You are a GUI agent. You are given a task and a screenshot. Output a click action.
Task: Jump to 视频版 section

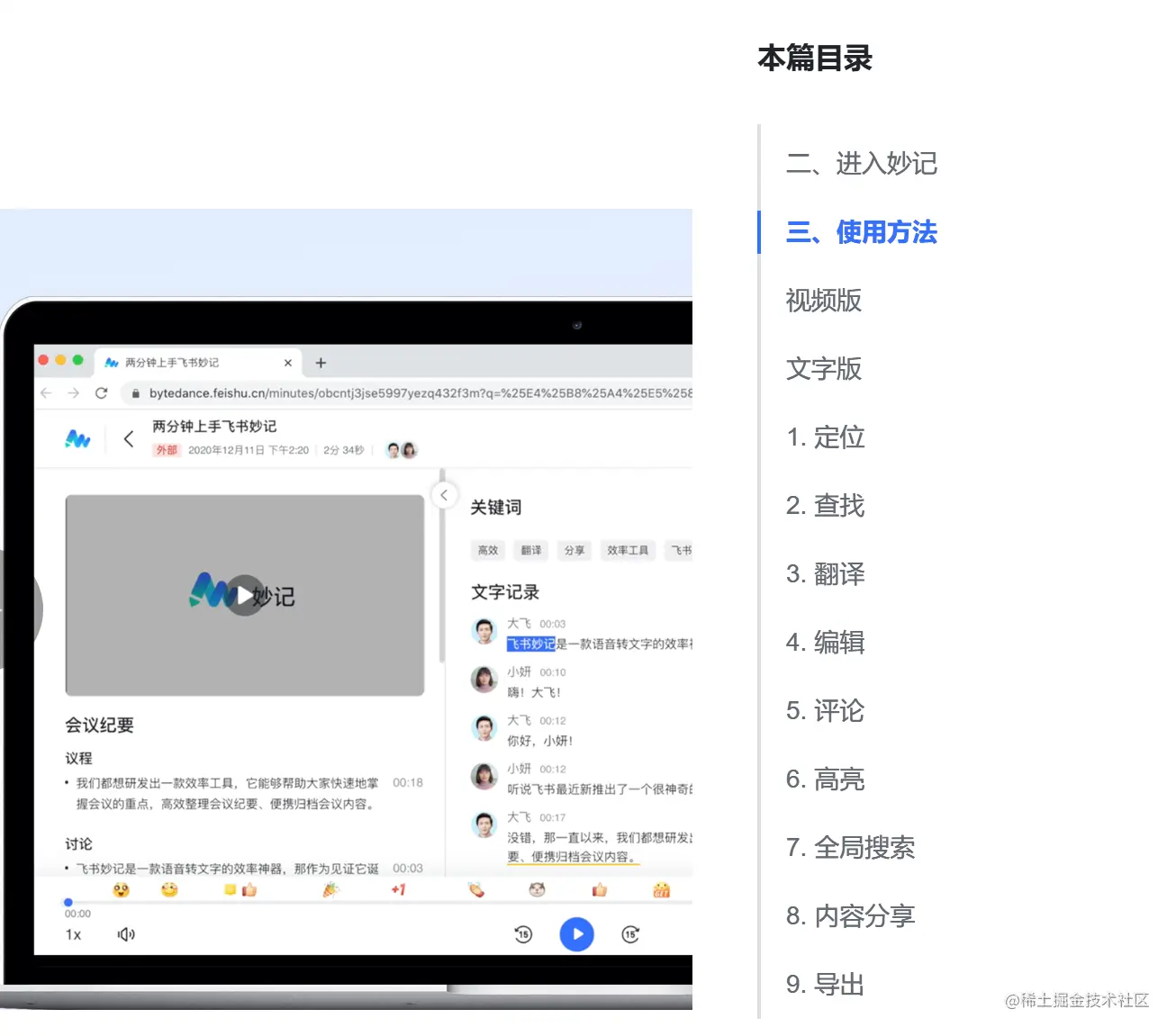(x=824, y=300)
